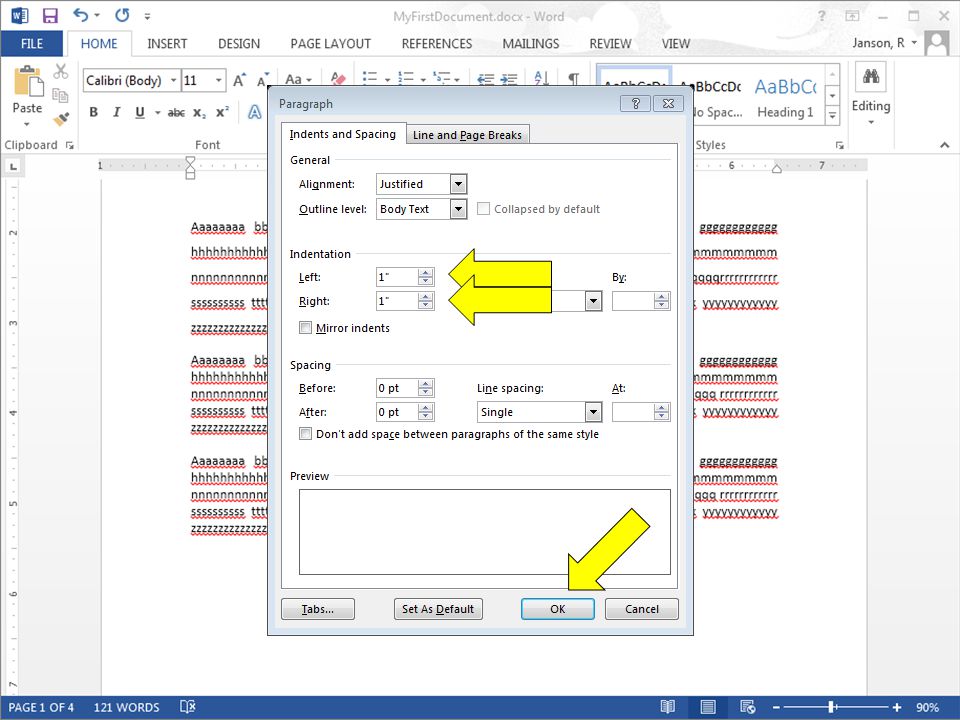Click the 121 WORDS count in status bar
Screen dimensions: 960x720
click(x=126, y=707)
